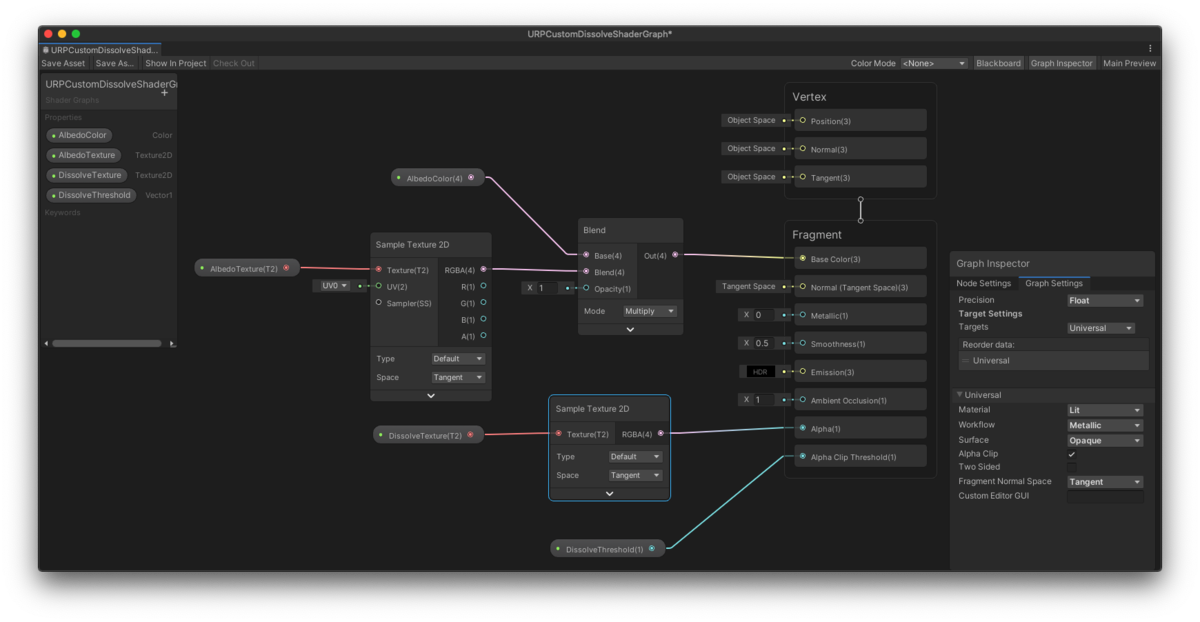Click B(1) output port of Sample Texture 2D
The height and width of the screenshot is (622, 1200).
tap(483, 319)
